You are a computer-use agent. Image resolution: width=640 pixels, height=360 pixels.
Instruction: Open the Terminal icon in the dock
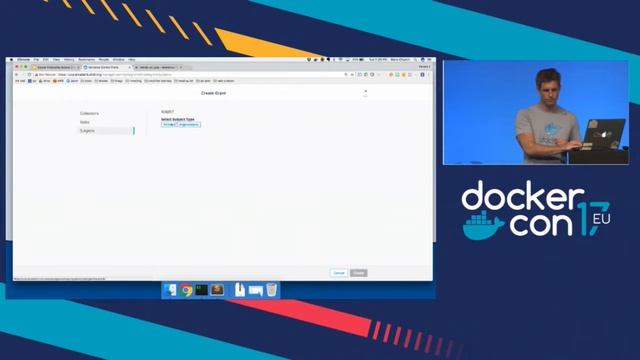coord(202,290)
